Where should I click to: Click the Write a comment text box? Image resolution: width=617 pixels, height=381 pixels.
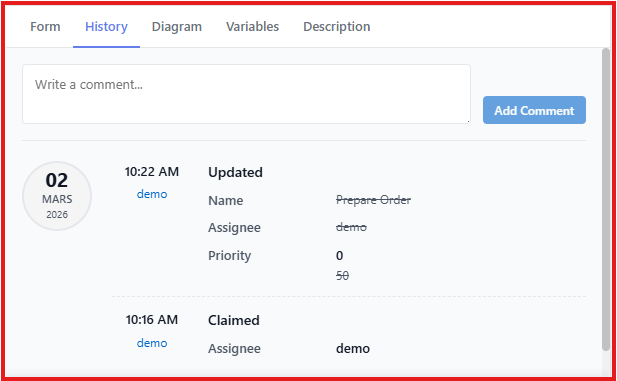(x=246, y=94)
